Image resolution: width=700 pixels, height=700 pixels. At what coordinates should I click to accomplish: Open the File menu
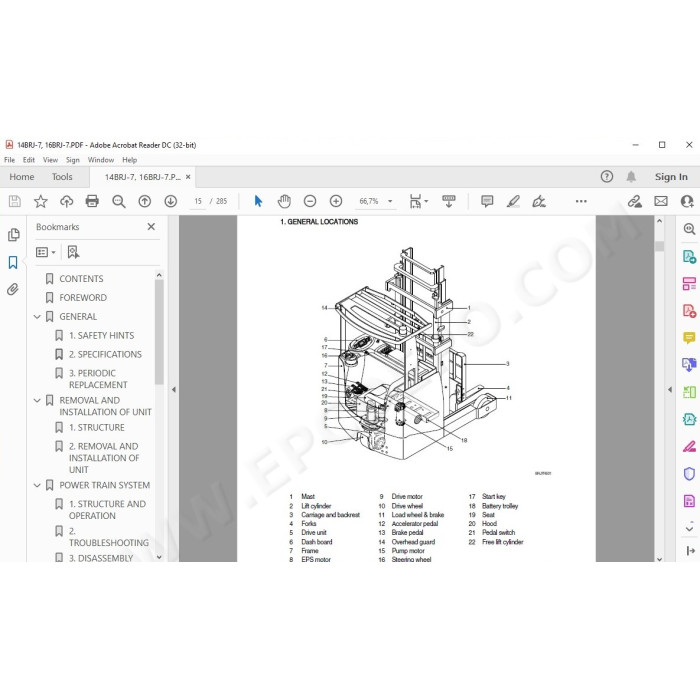point(9,160)
